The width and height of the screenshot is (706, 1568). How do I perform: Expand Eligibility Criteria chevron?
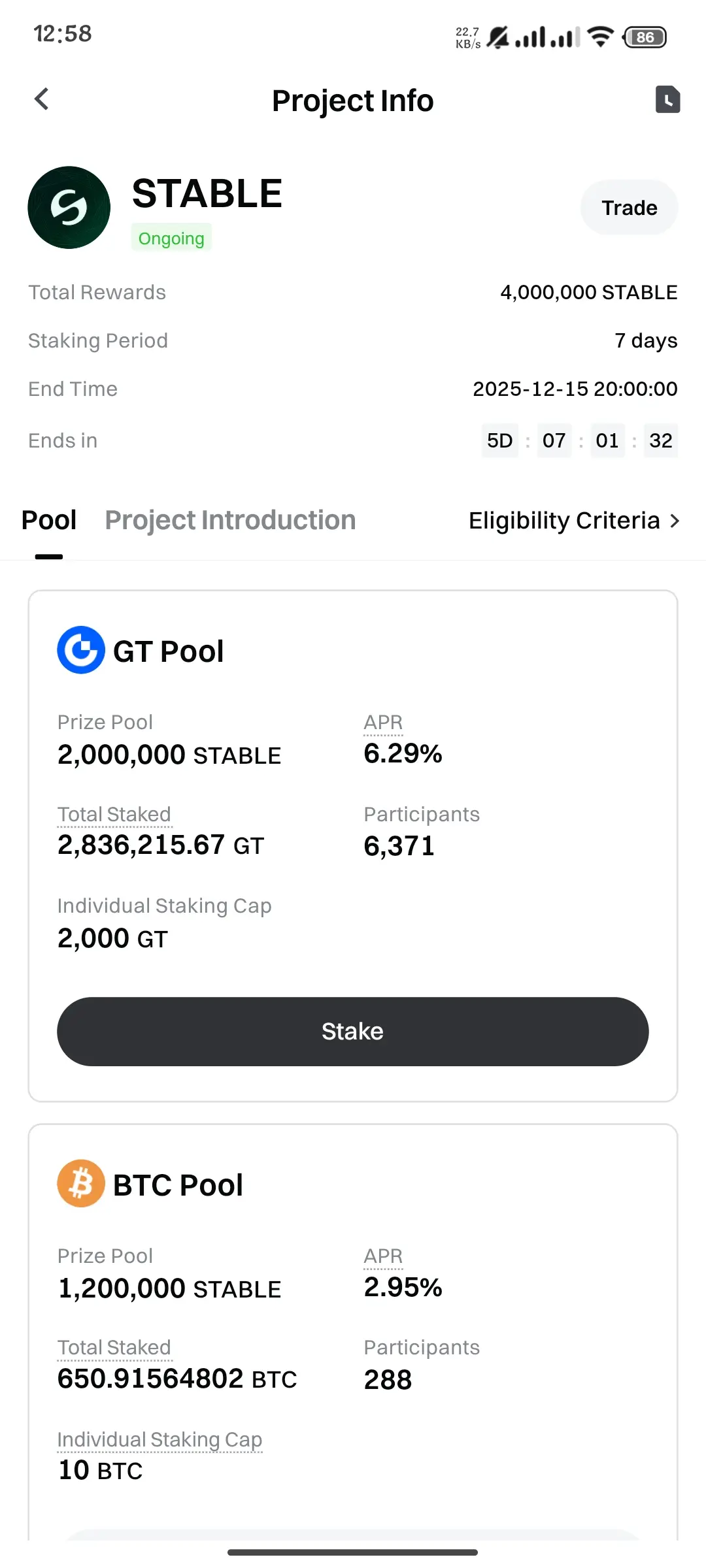click(675, 521)
